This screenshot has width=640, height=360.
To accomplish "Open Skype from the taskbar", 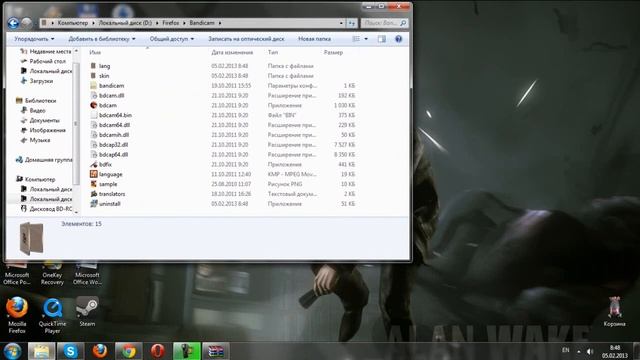I will pos(70,351).
